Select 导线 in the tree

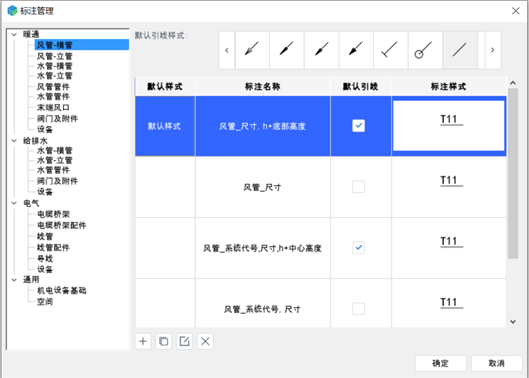coord(45,259)
